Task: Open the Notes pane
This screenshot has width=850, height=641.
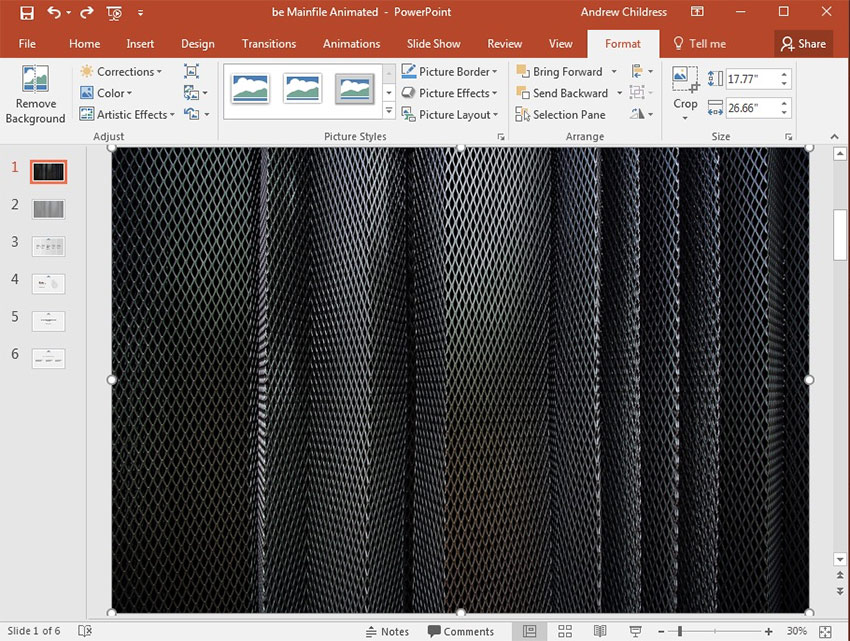Action: [388, 631]
